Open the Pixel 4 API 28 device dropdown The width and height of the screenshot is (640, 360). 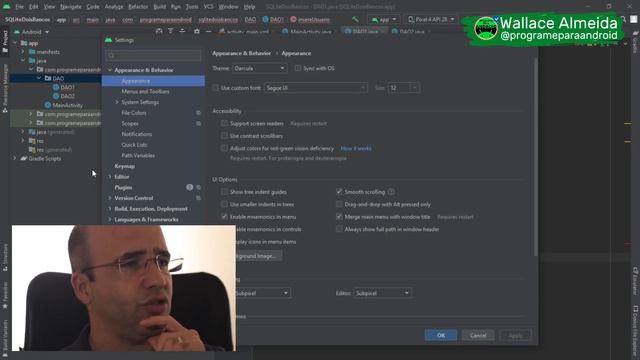pyautogui.click(x=431, y=19)
